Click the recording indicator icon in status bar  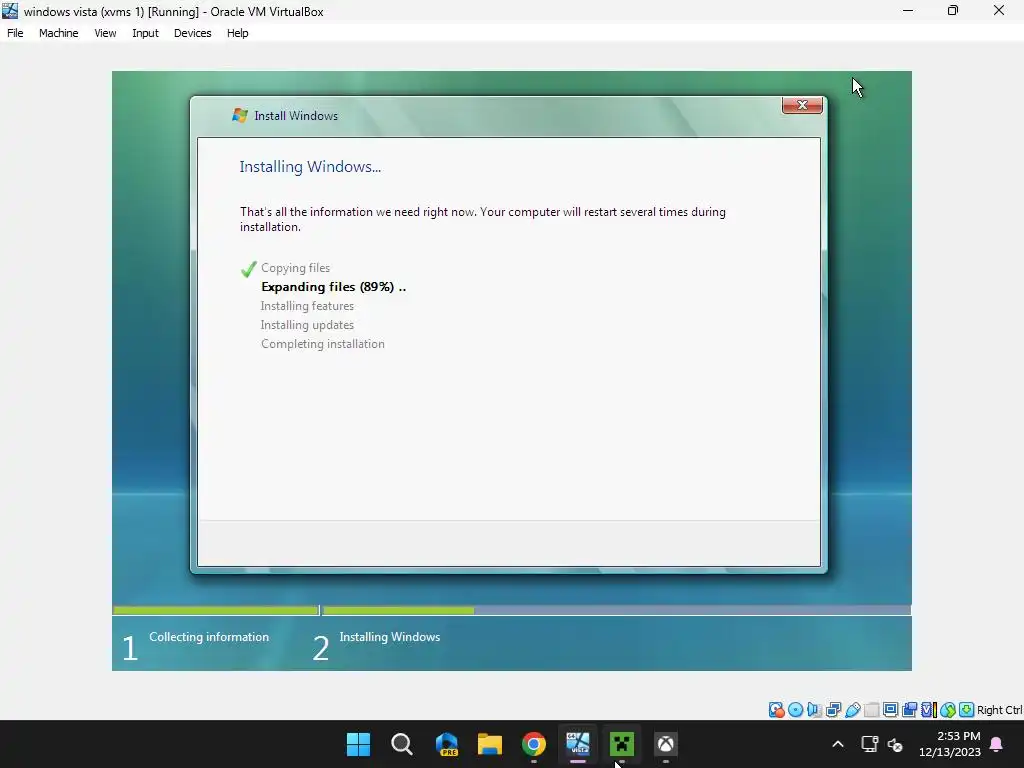point(909,710)
